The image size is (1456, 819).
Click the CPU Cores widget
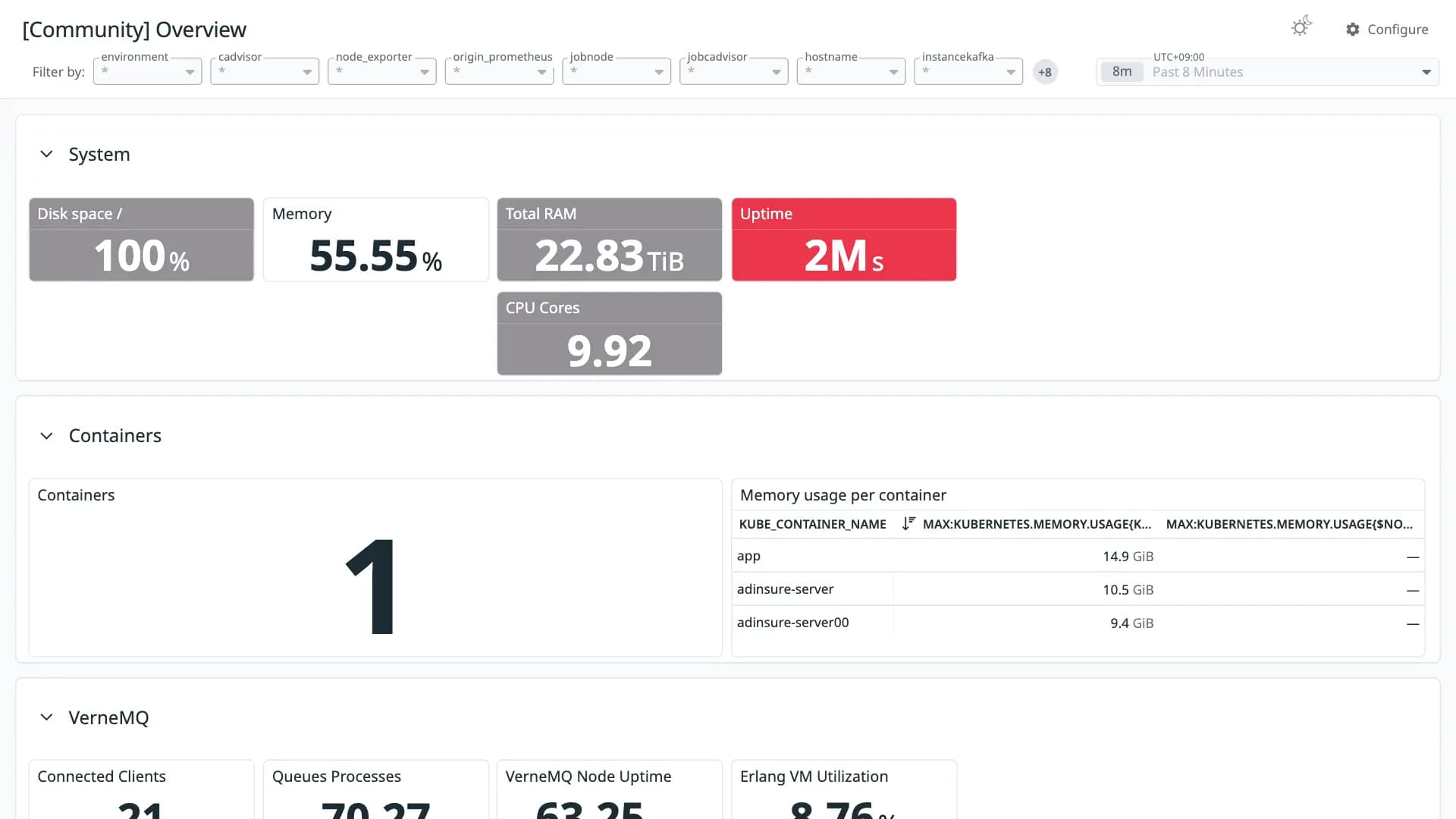coord(610,334)
